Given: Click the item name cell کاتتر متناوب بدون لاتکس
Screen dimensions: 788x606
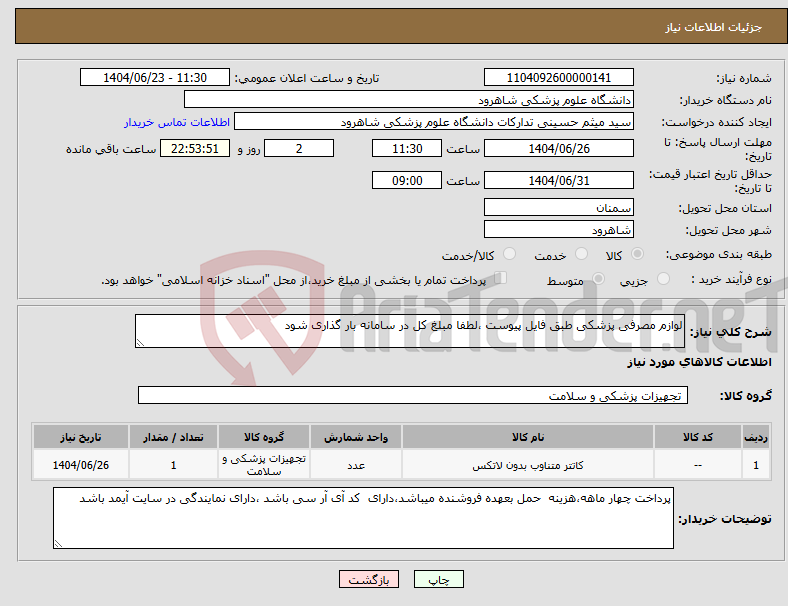Looking at the screenshot, I should (528, 465).
